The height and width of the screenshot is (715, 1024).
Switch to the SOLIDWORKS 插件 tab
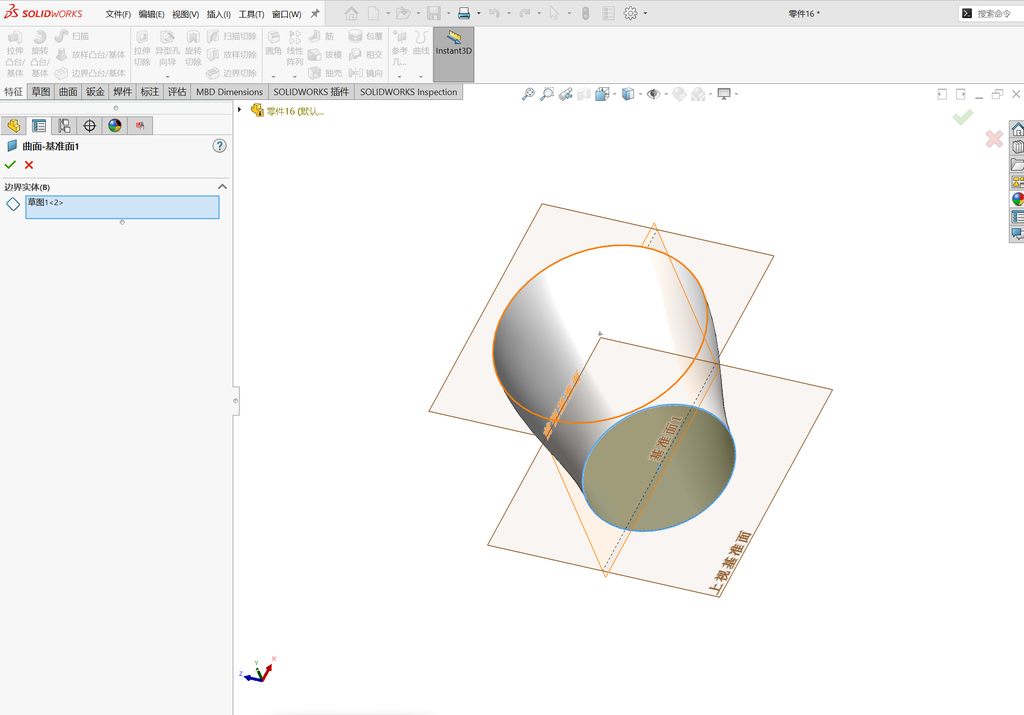coord(311,92)
